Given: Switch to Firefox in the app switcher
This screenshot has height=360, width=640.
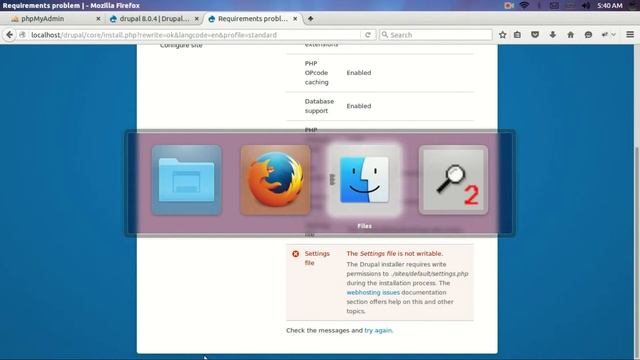Looking at the screenshot, I should [x=276, y=180].
